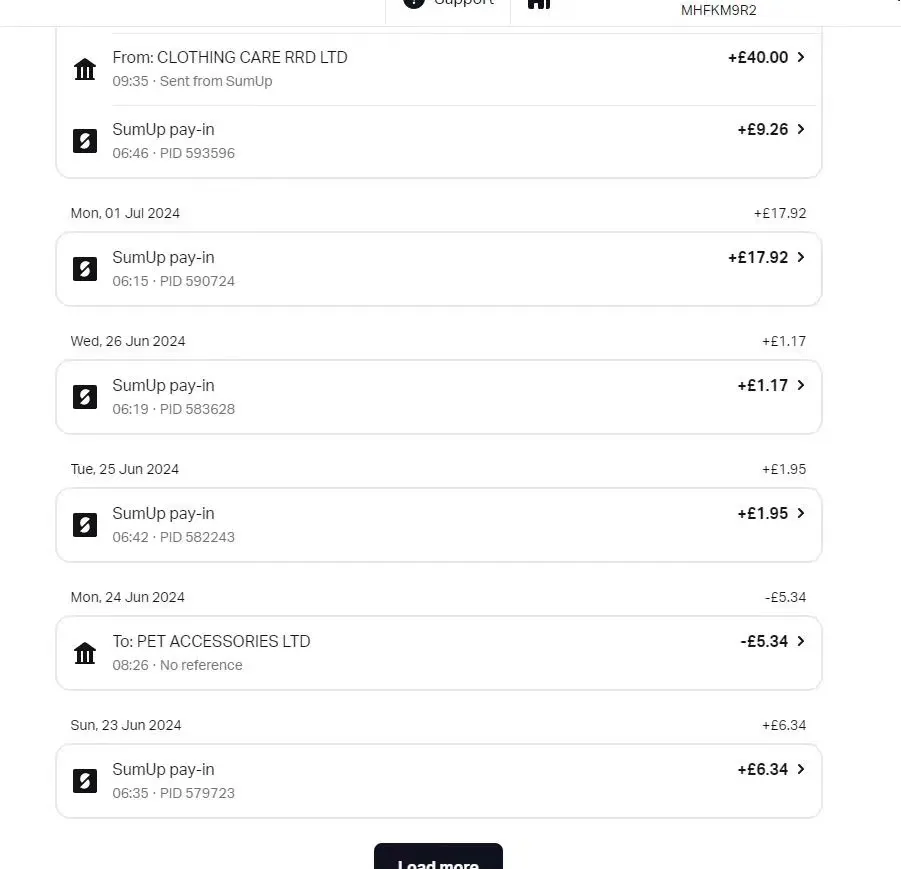Click bank icon beside PET ACCESSORIES LTD
Viewport: 901px width, 869px height.
pos(85,653)
